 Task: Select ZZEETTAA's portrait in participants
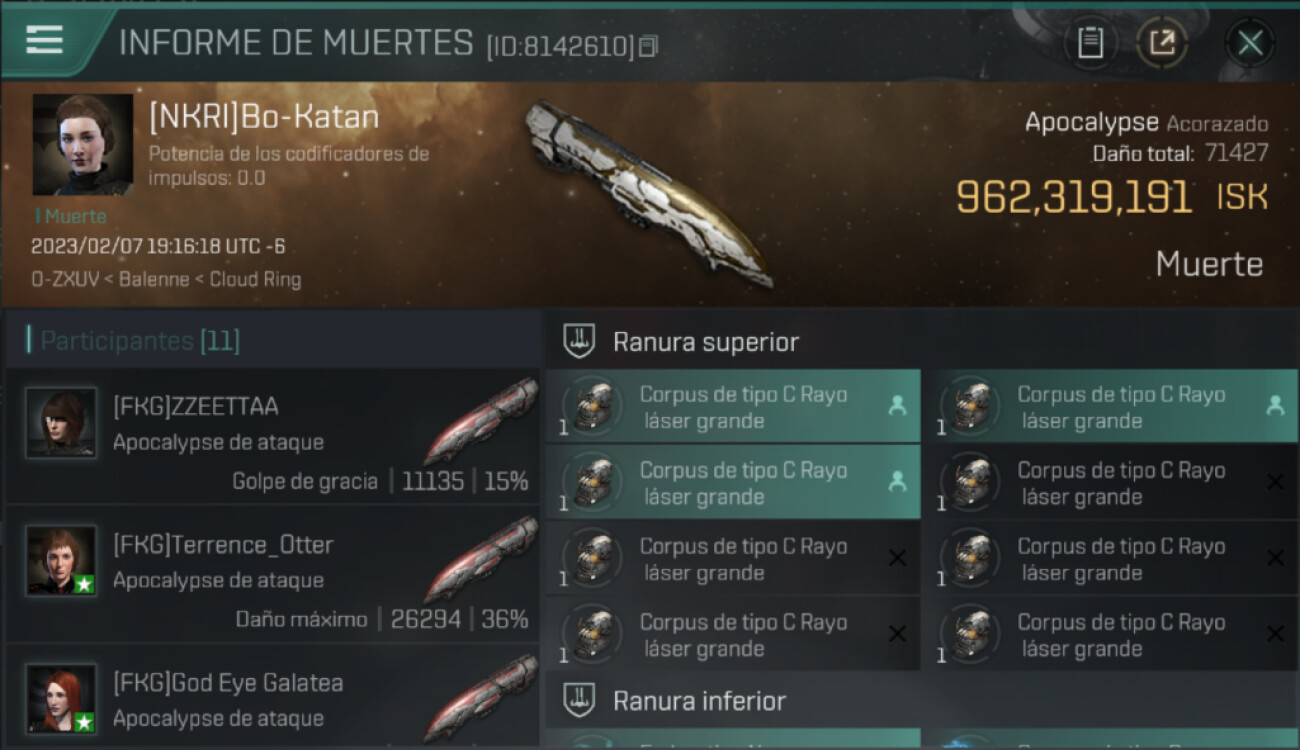click(x=61, y=423)
